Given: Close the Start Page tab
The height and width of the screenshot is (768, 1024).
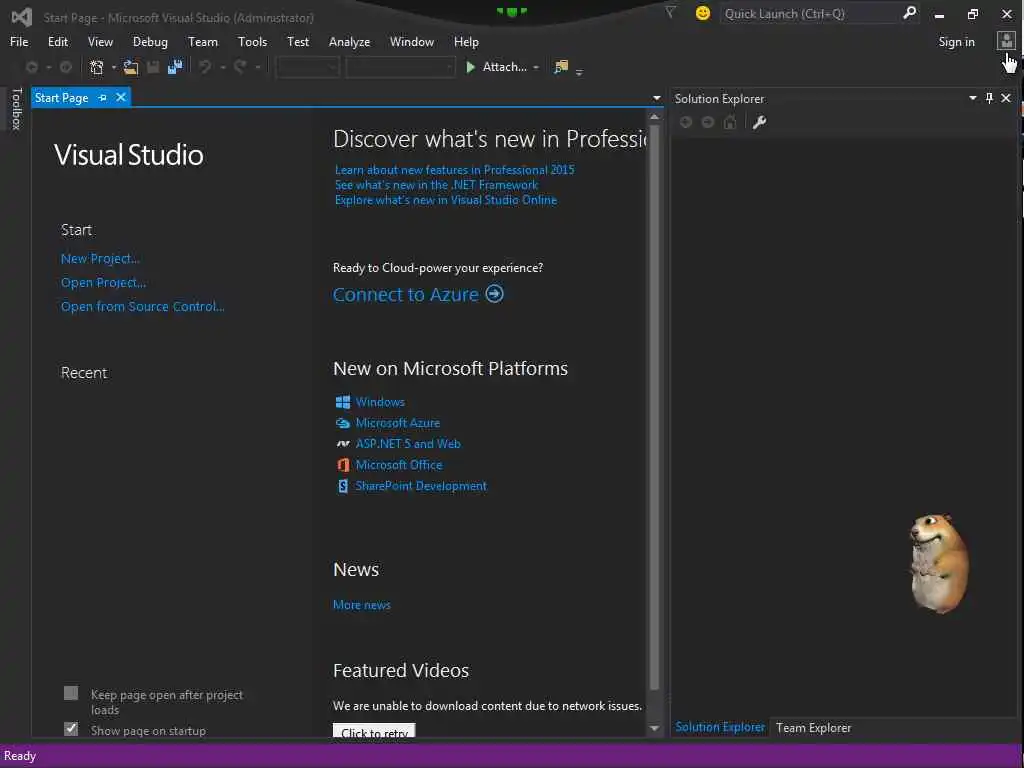Looking at the screenshot, I should [x=121, y=97].
